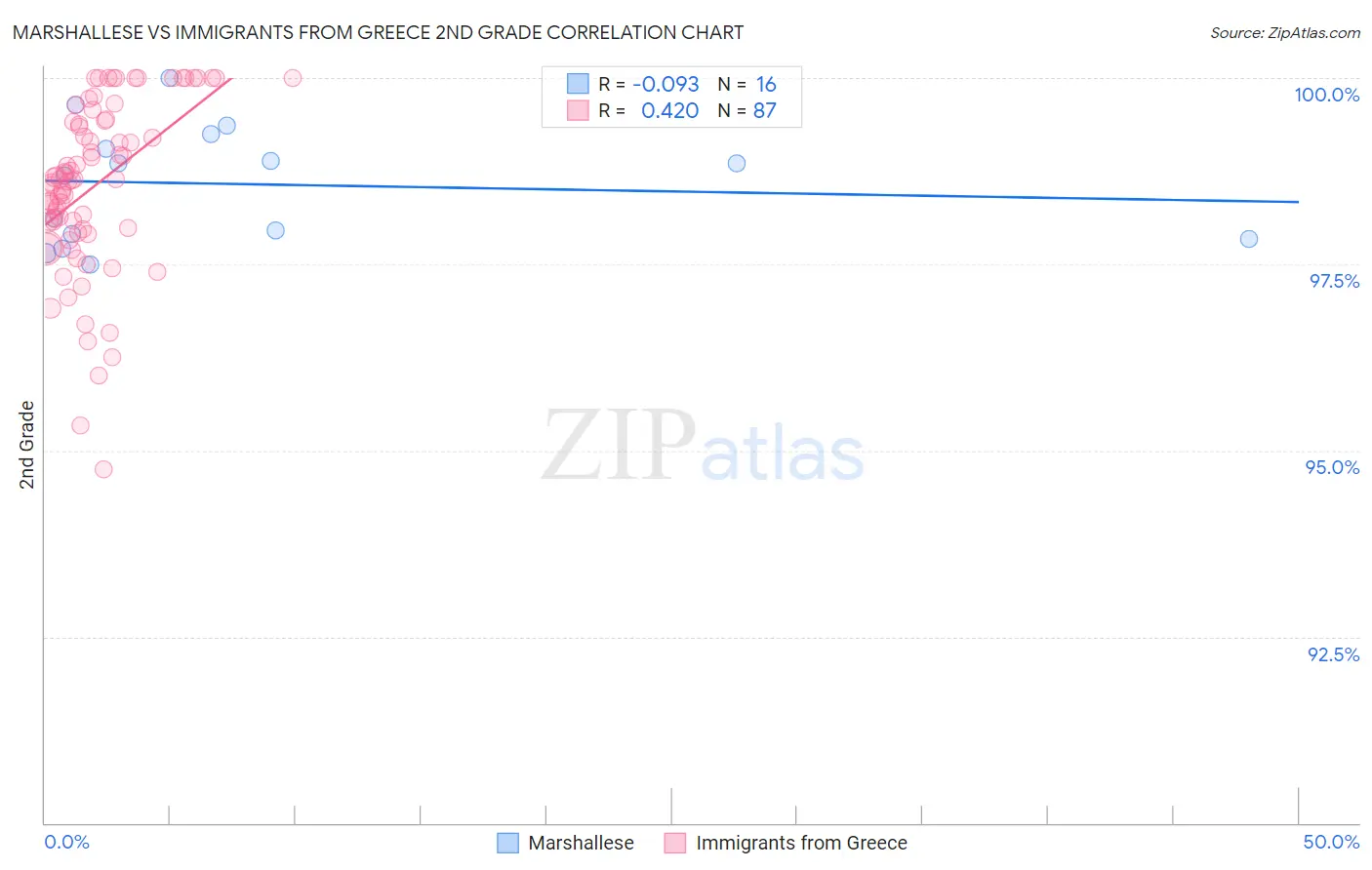The image size is (1372, 870).
Task: Click the blue data point near 48% on x-axis
Action: (1249, 239)
